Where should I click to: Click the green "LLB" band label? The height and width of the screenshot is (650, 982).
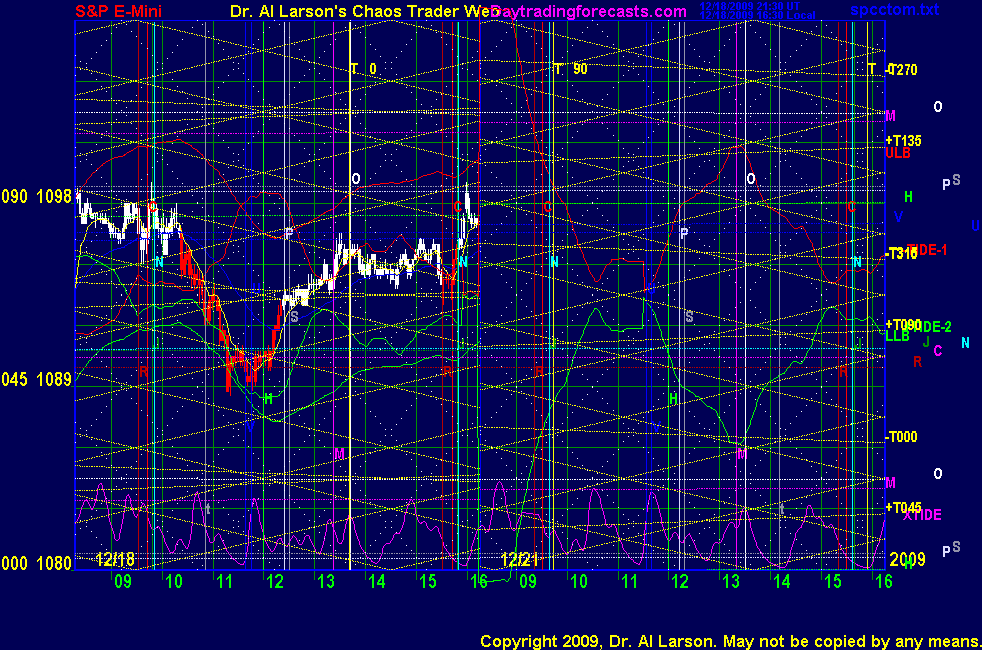point(897,336)
